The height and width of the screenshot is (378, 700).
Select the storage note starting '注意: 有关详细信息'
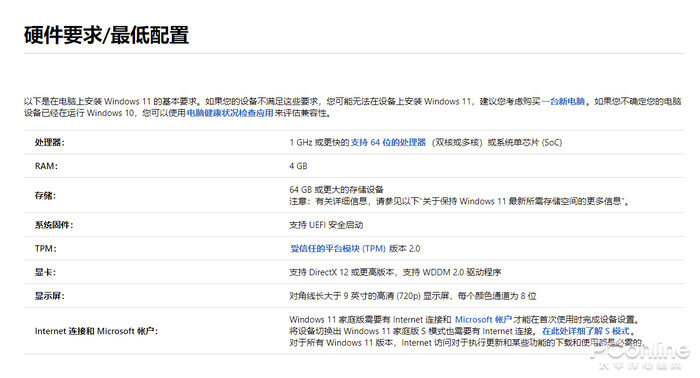(459, 201)
